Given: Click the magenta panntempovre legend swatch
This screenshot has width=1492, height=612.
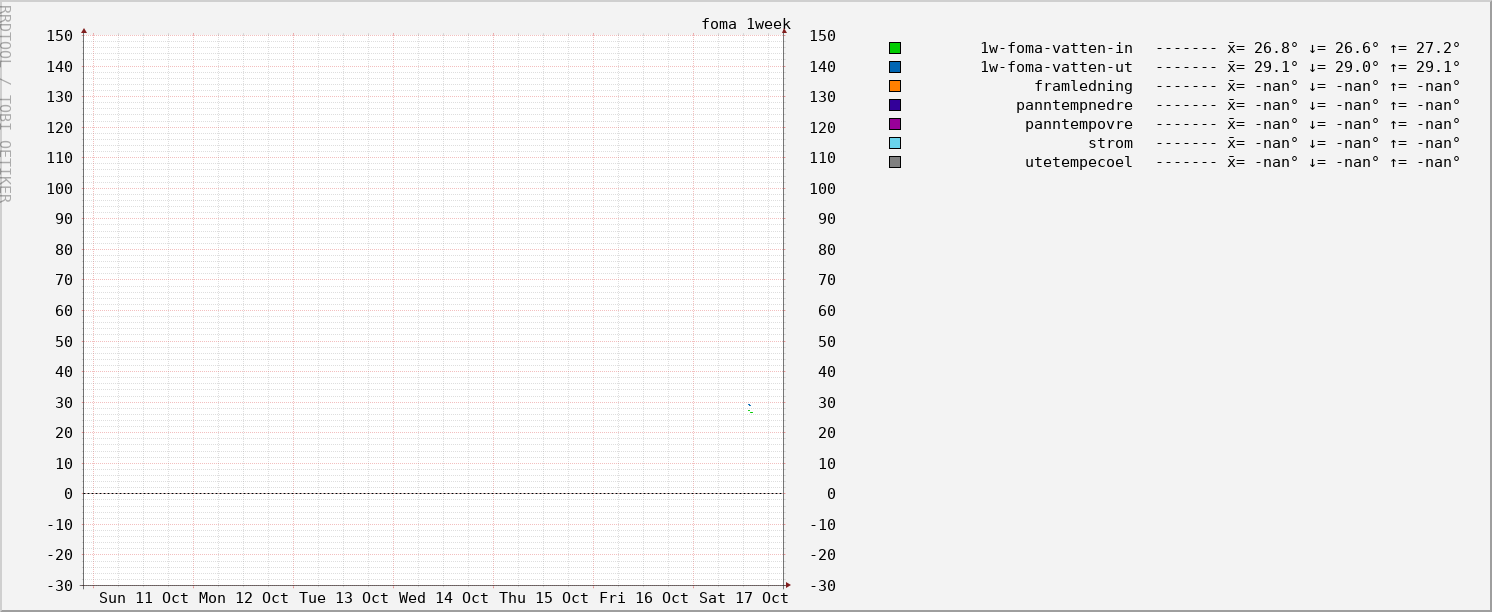Looking at the screenshot, I should click(x=895, y=124).
